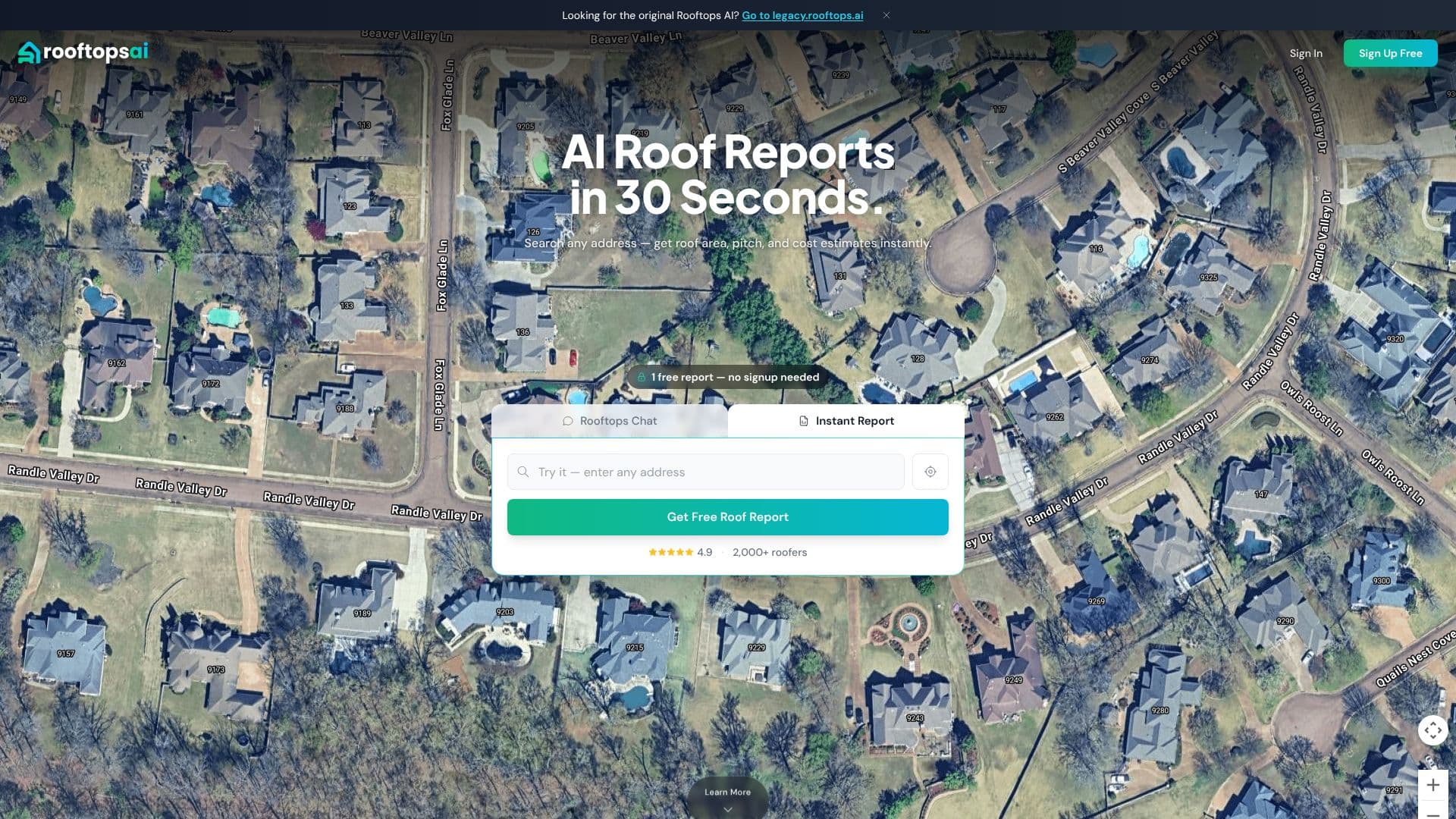The image size is (1456, 819).
Task: Select the Instant Report tab
Action: tap(846, 421)
